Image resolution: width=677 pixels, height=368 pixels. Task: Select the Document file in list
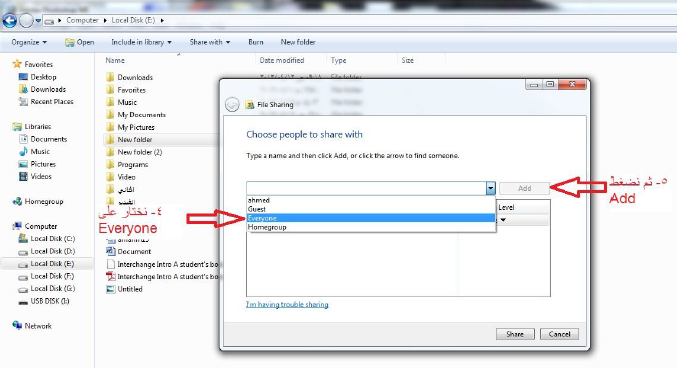coord(129,251)
